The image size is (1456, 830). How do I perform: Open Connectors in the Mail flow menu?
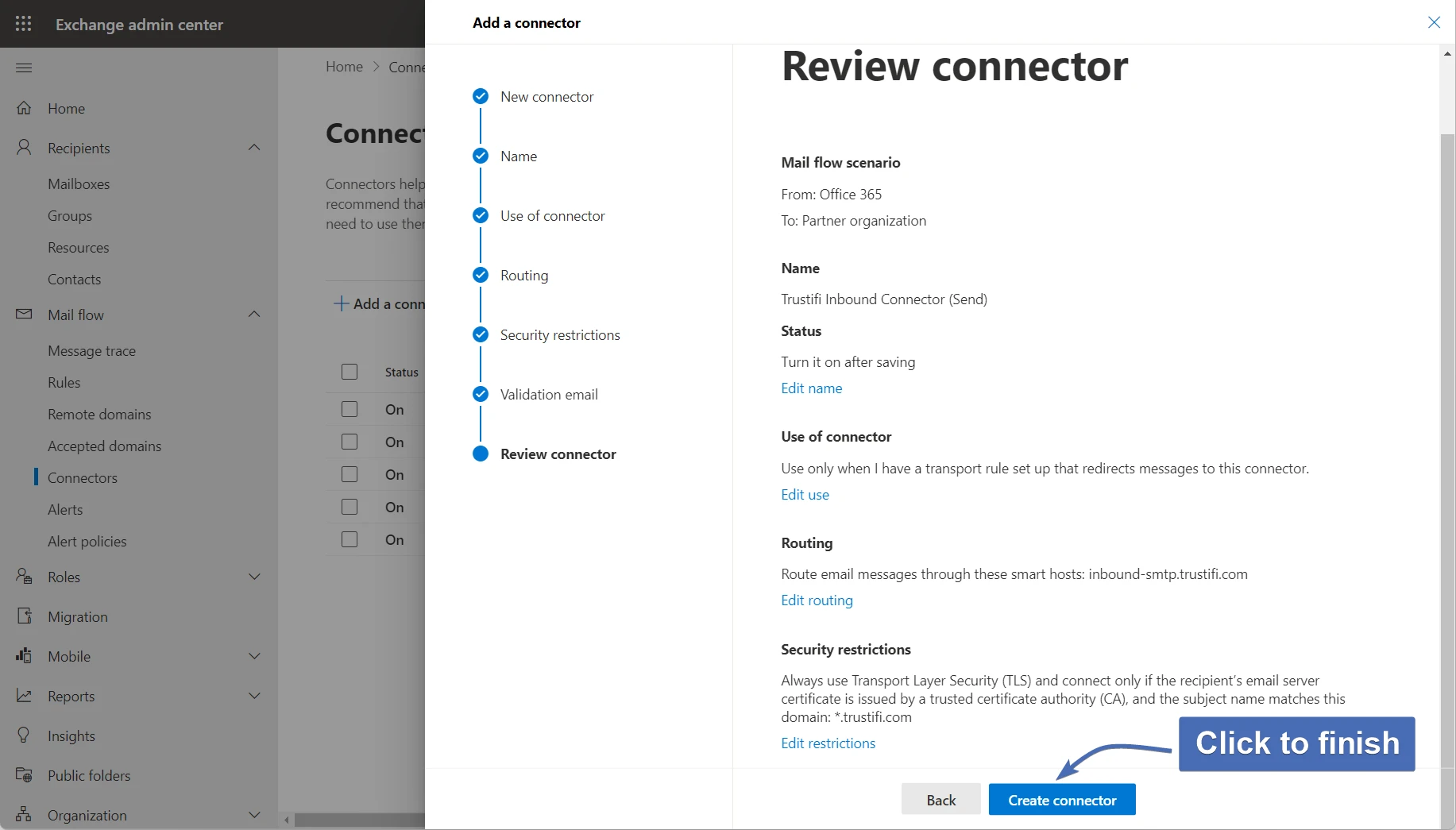(83, 477)
